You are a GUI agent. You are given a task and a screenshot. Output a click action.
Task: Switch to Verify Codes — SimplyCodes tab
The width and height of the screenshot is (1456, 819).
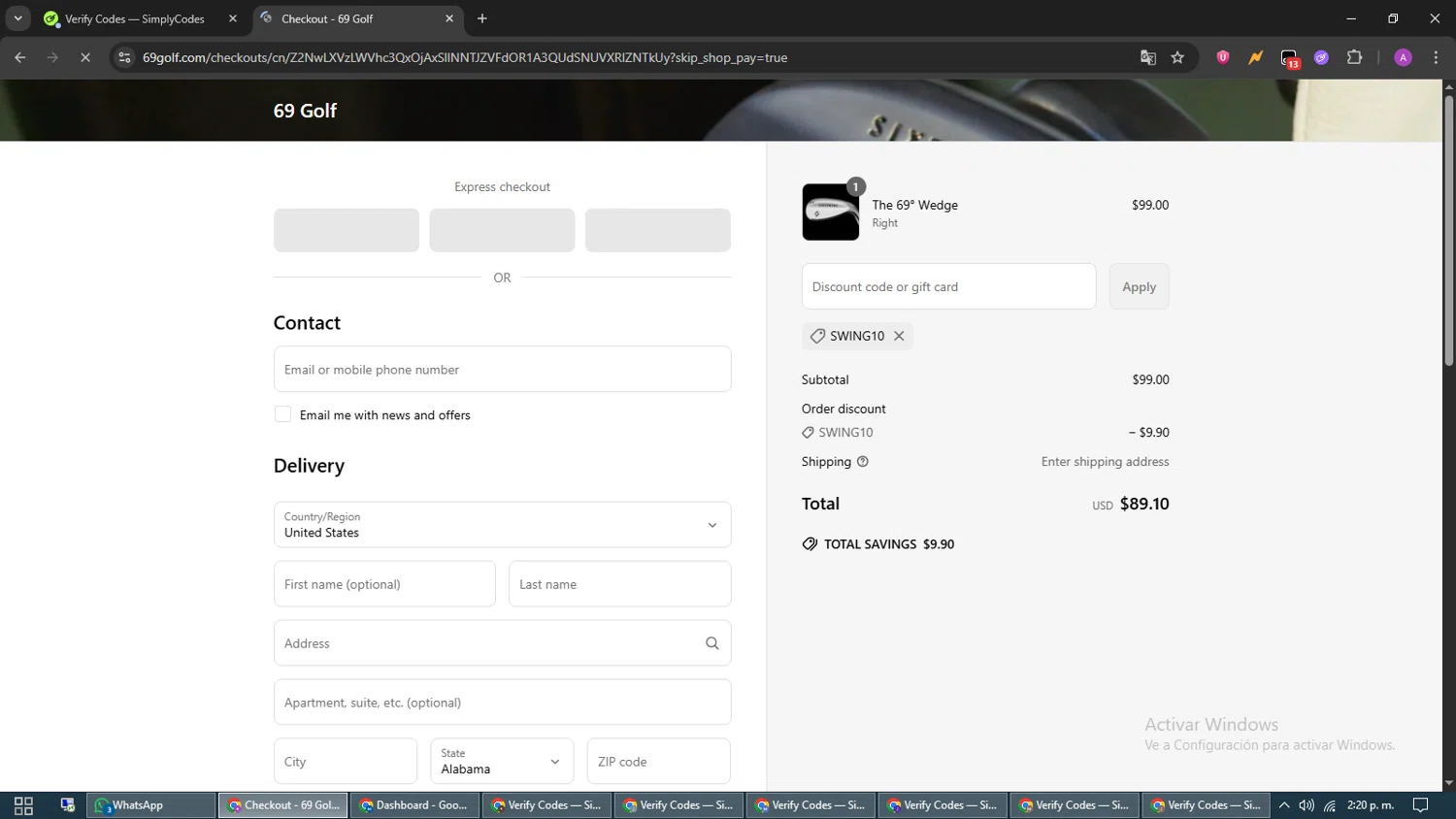(136, 18)
